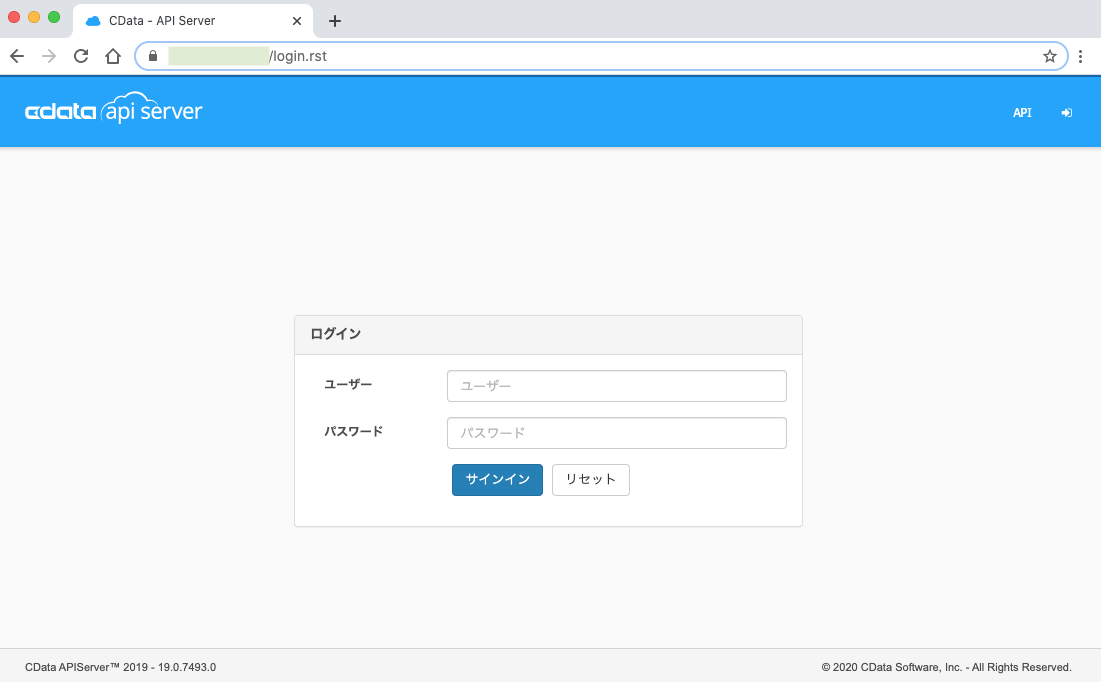Click the browser home icon
Viewport: 1101px width, 682px height.
click(x=112, y=56)
